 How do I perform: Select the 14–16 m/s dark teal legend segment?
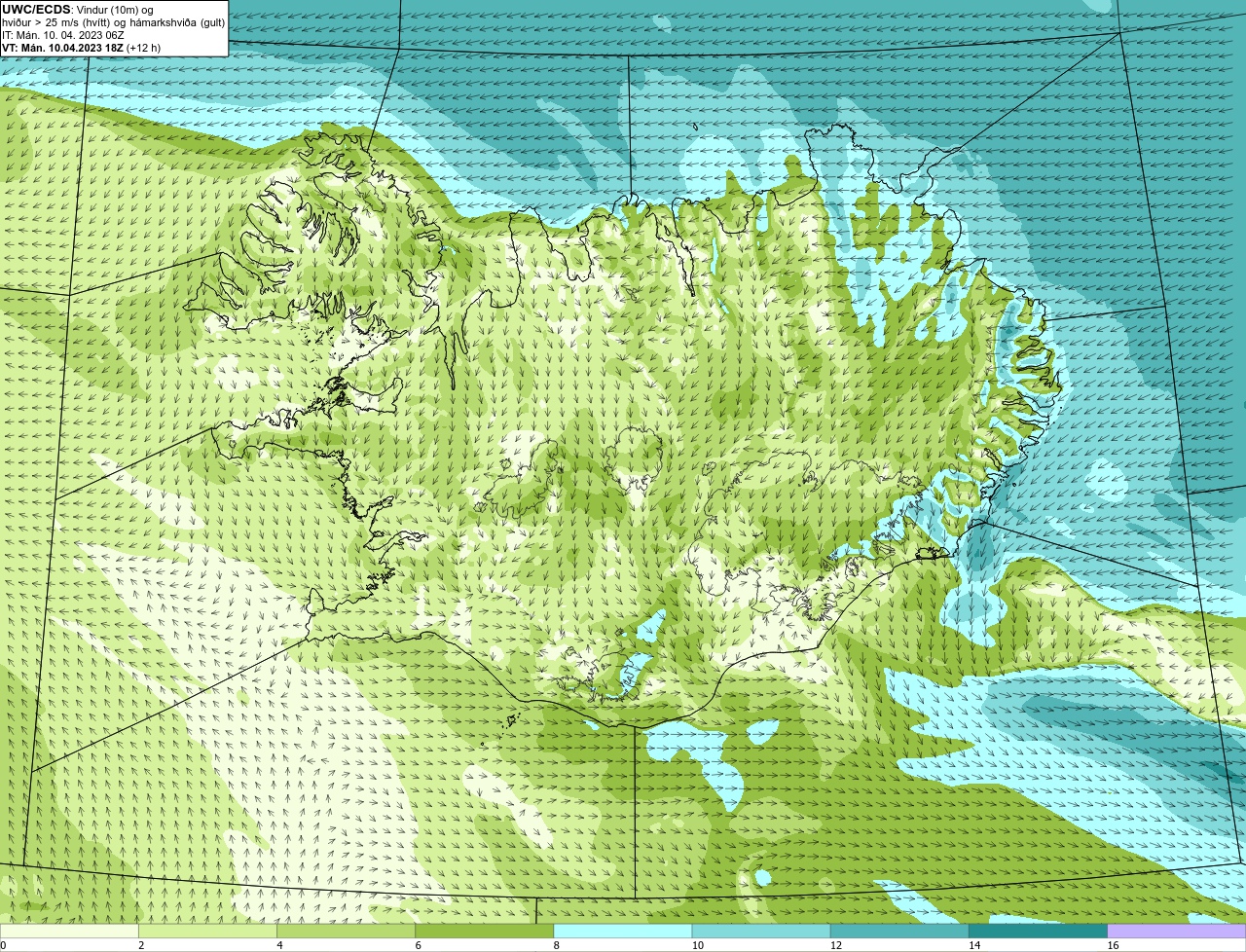(x=1039, y=932)
